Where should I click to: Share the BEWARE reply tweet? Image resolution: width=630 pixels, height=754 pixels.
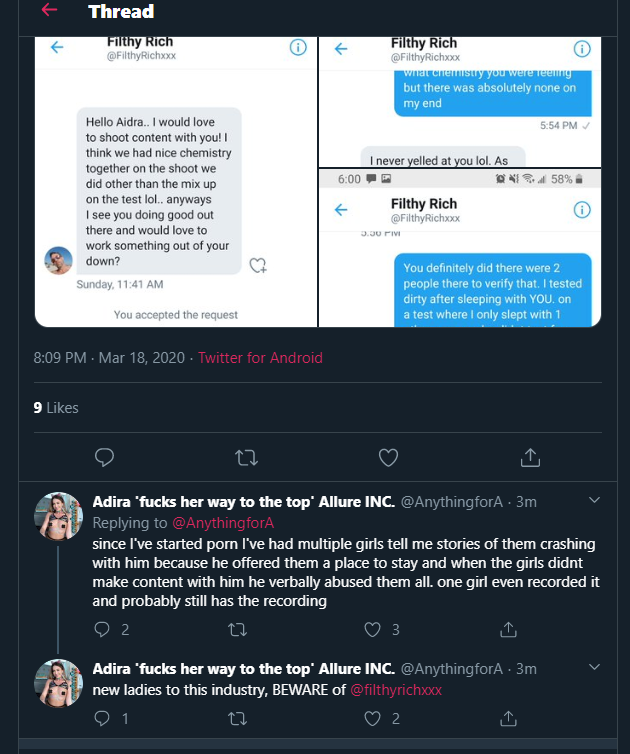[508, 718]
